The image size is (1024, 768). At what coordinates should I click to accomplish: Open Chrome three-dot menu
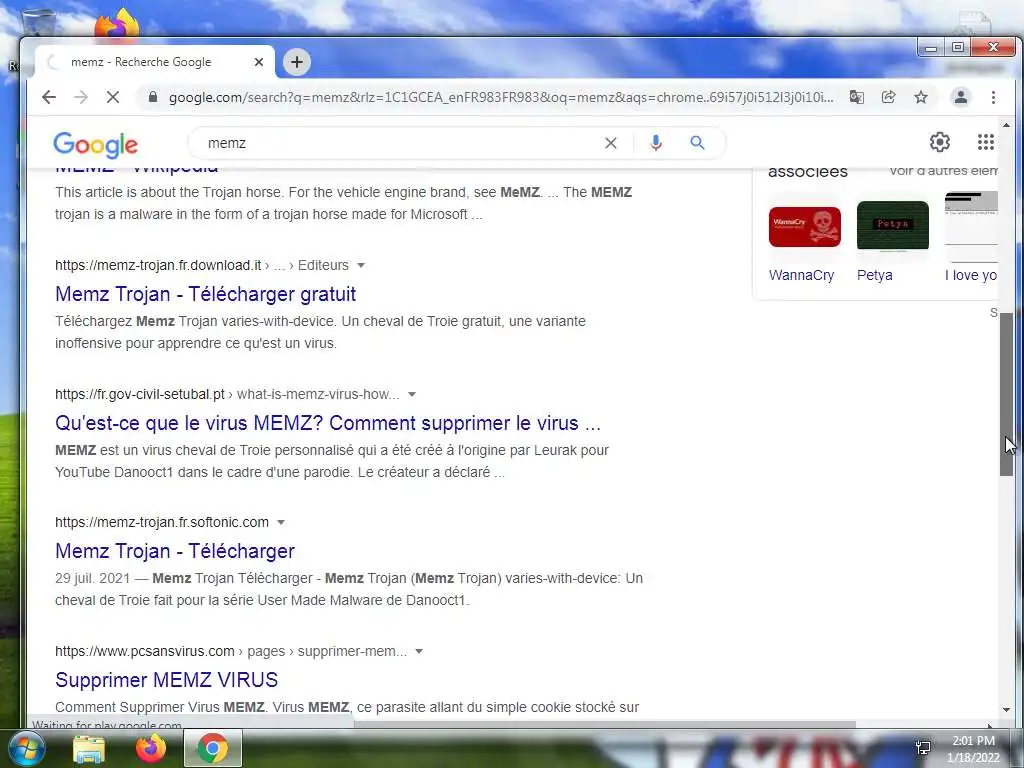993,97
